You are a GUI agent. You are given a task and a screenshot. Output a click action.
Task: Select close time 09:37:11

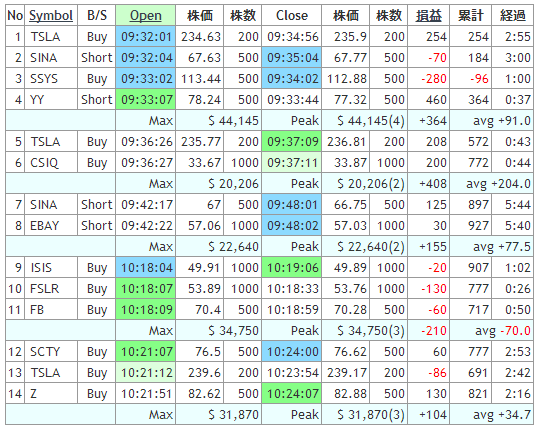pyautogui.click(x=292, y=163)
